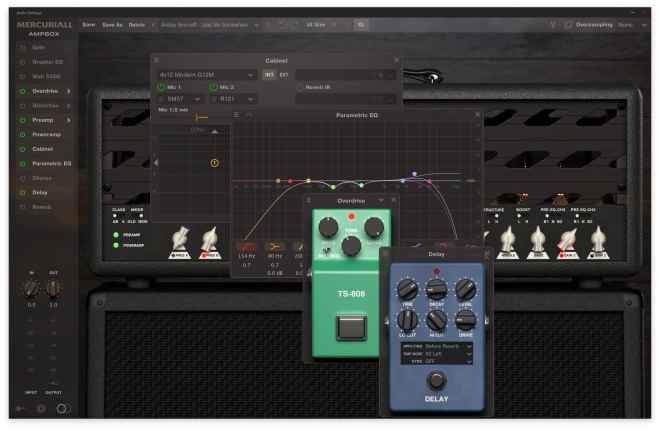Click the OUT level knob in sidebar
The width and height of the screenshot is (660, 429).
[53, 289]
